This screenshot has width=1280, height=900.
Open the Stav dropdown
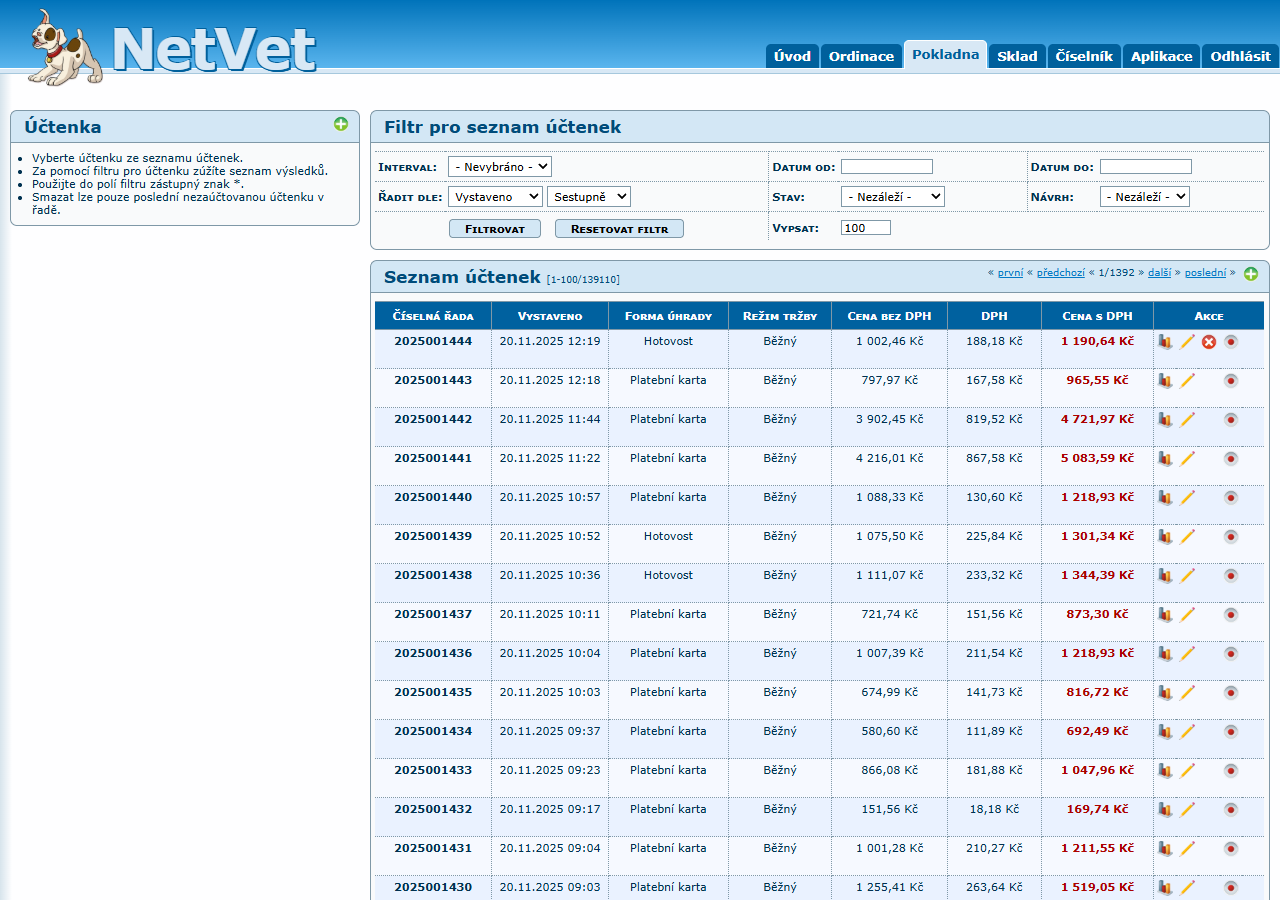tap(893, 197)
